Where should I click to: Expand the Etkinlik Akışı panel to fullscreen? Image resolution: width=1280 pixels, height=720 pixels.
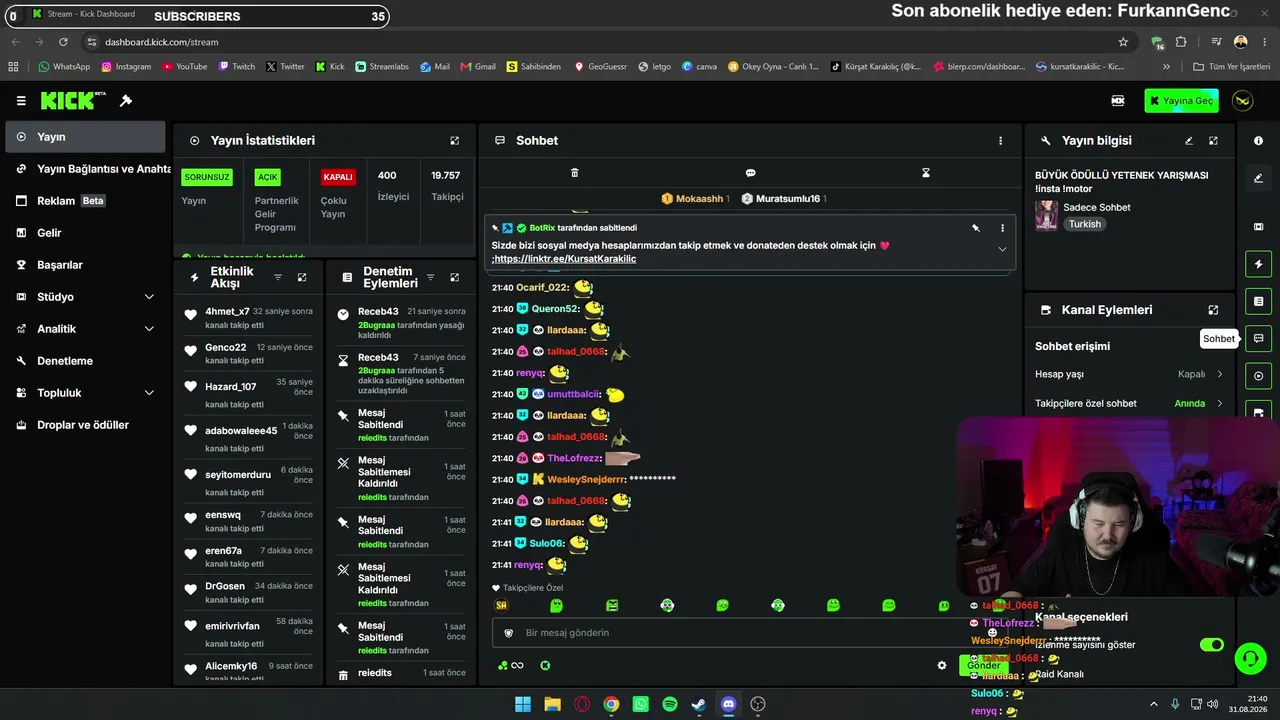coord(302,277)
